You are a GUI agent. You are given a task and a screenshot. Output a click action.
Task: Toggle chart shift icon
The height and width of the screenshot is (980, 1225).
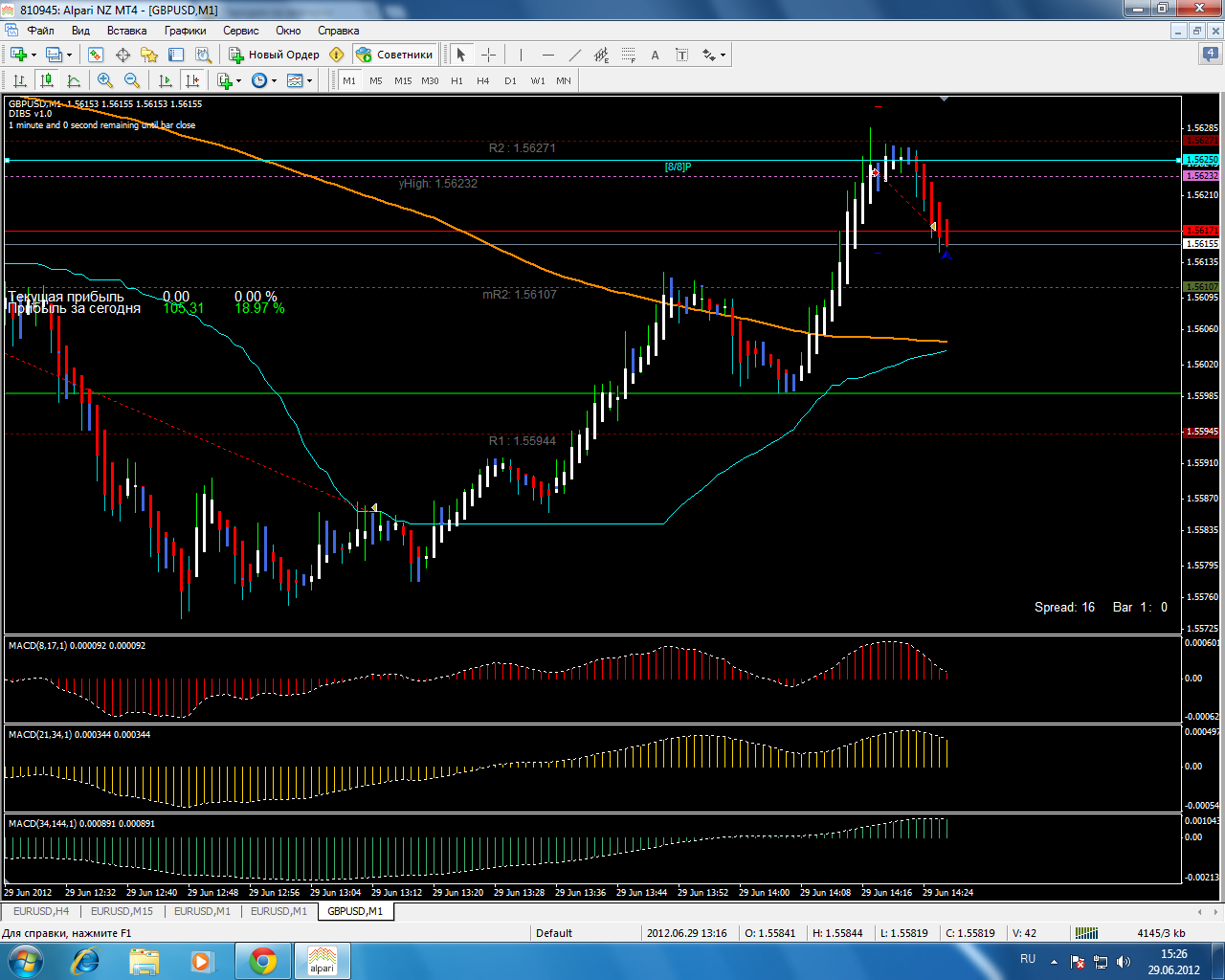(x=191, y=80)
